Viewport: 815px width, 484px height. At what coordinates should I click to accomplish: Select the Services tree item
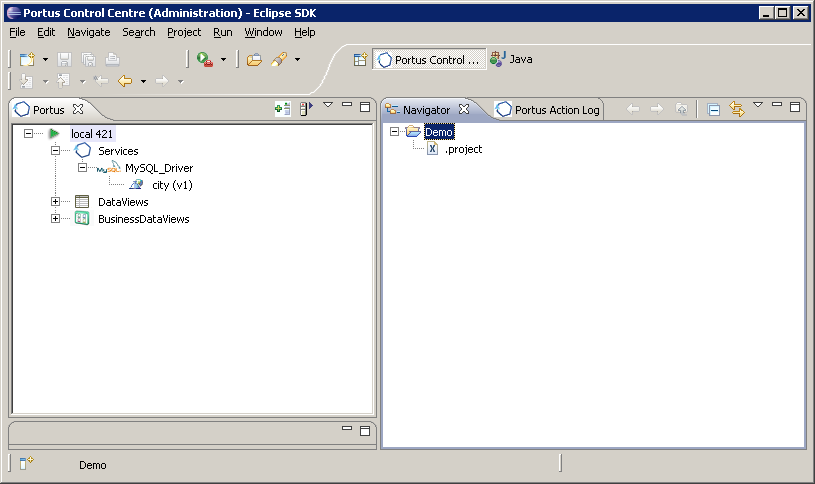118,151
